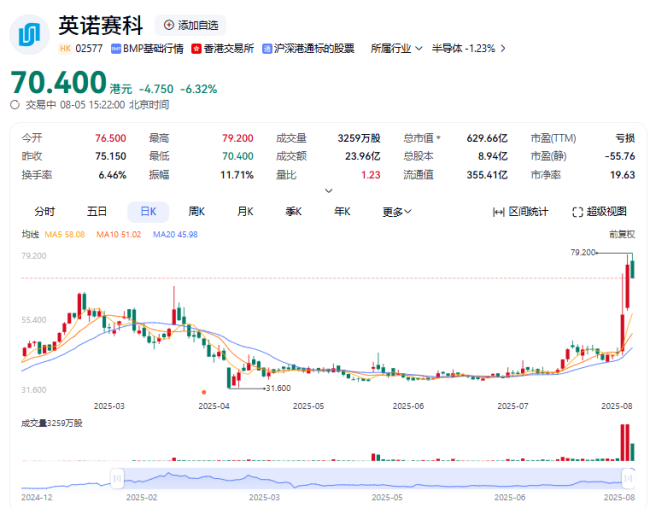The image size is (650, 508).
Task: Expand more stats with the down chevron
Action: tap(328, 191)
